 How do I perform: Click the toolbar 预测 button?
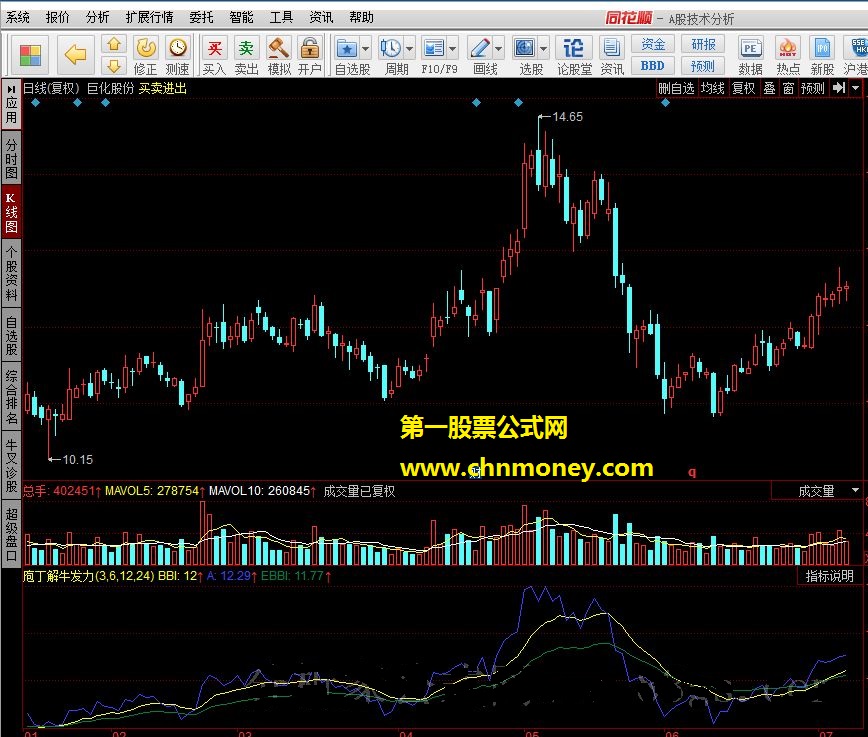[703, 66]
